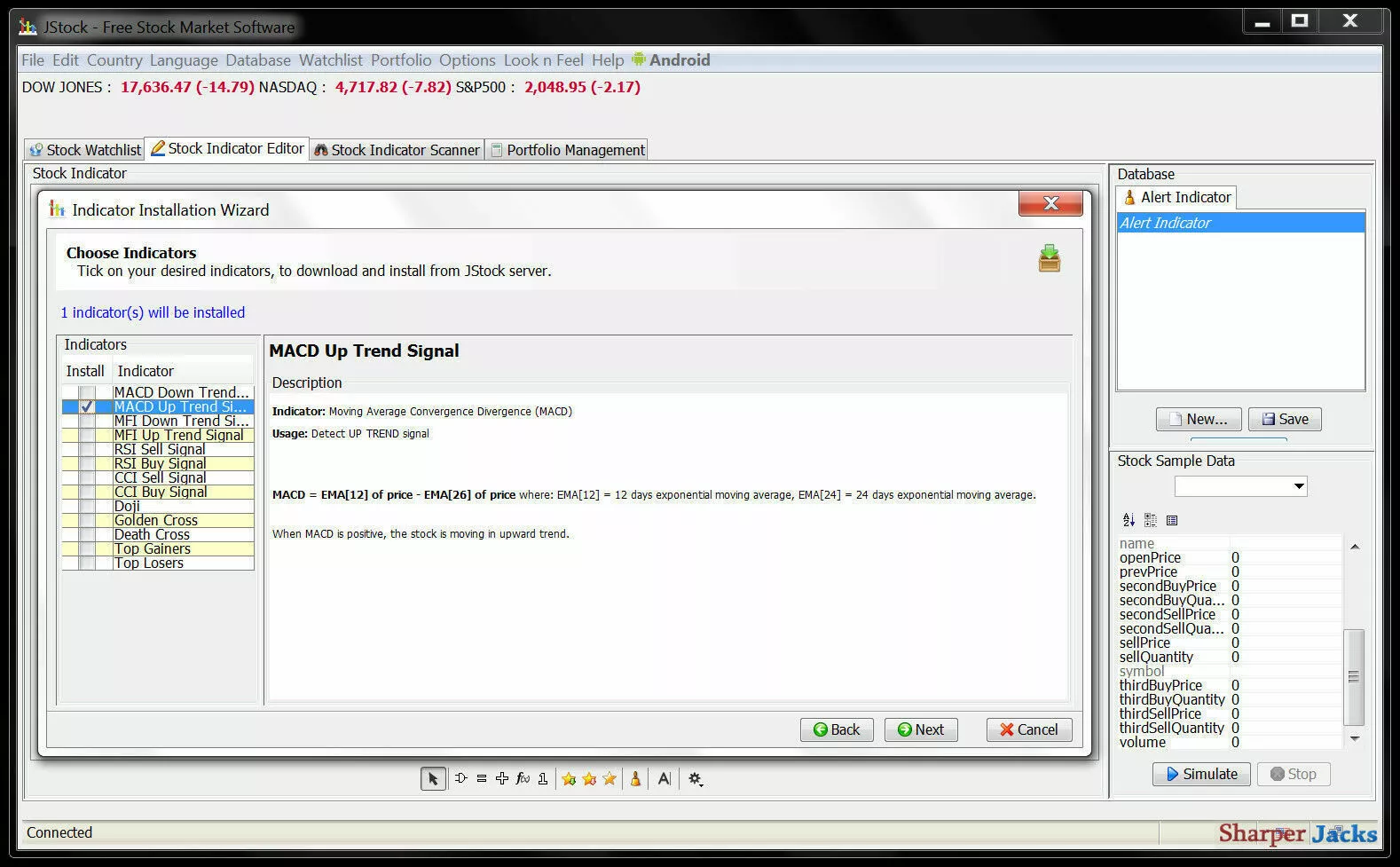The image size is (1400, 867).
Task: Switch to the Portfolio Management tab
Action: (x=567, y=150)
